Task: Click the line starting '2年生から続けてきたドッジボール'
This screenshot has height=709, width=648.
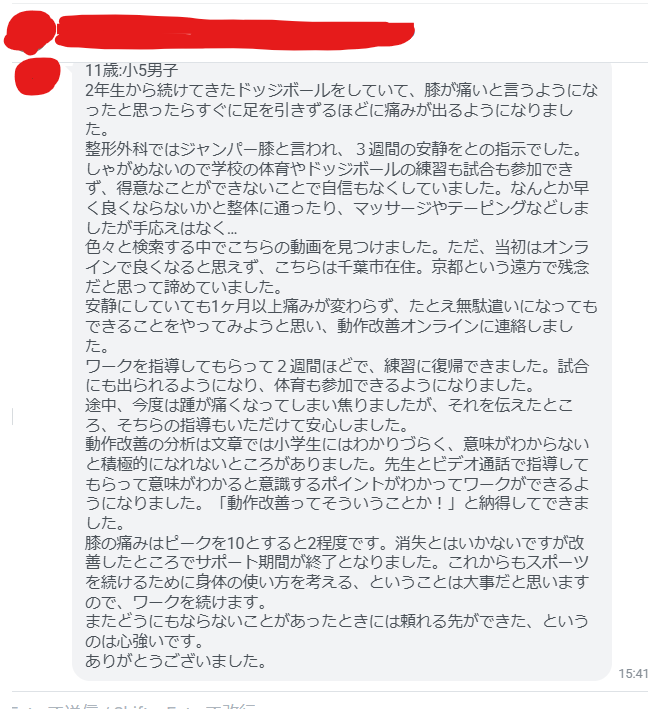Action: pyautogui.click(x=341, y=90)
